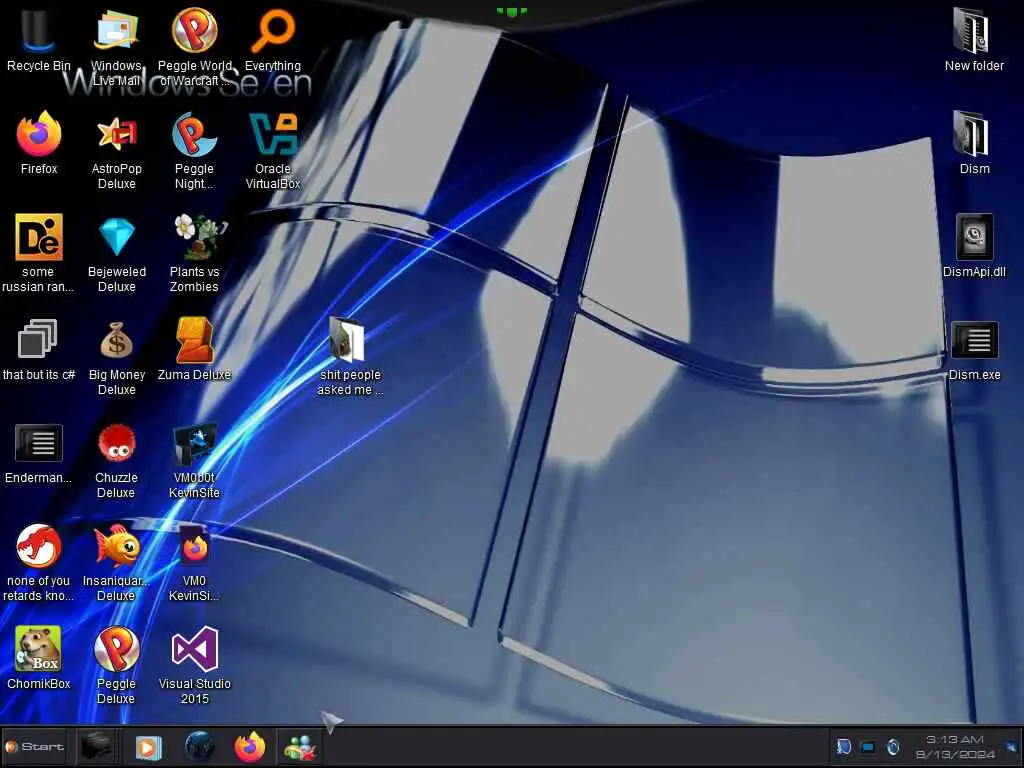
Task: Open the Messenger people icon on taskbar
Action: point(300,748)
